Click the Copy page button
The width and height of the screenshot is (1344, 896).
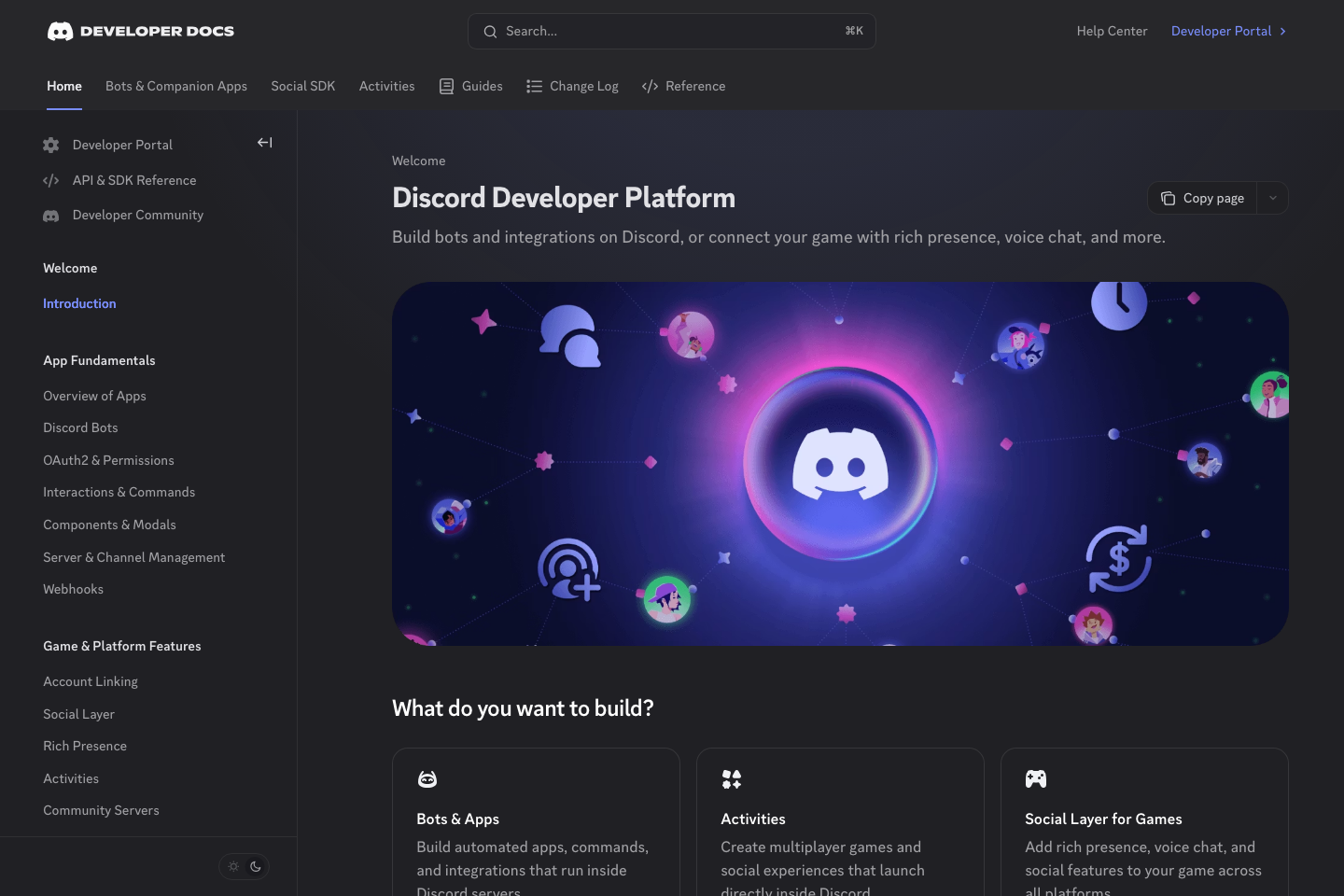point(1202,198)
